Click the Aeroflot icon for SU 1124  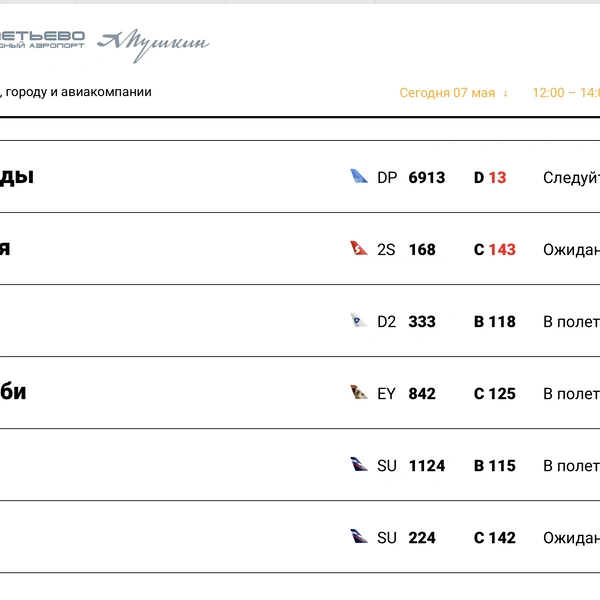359,464
